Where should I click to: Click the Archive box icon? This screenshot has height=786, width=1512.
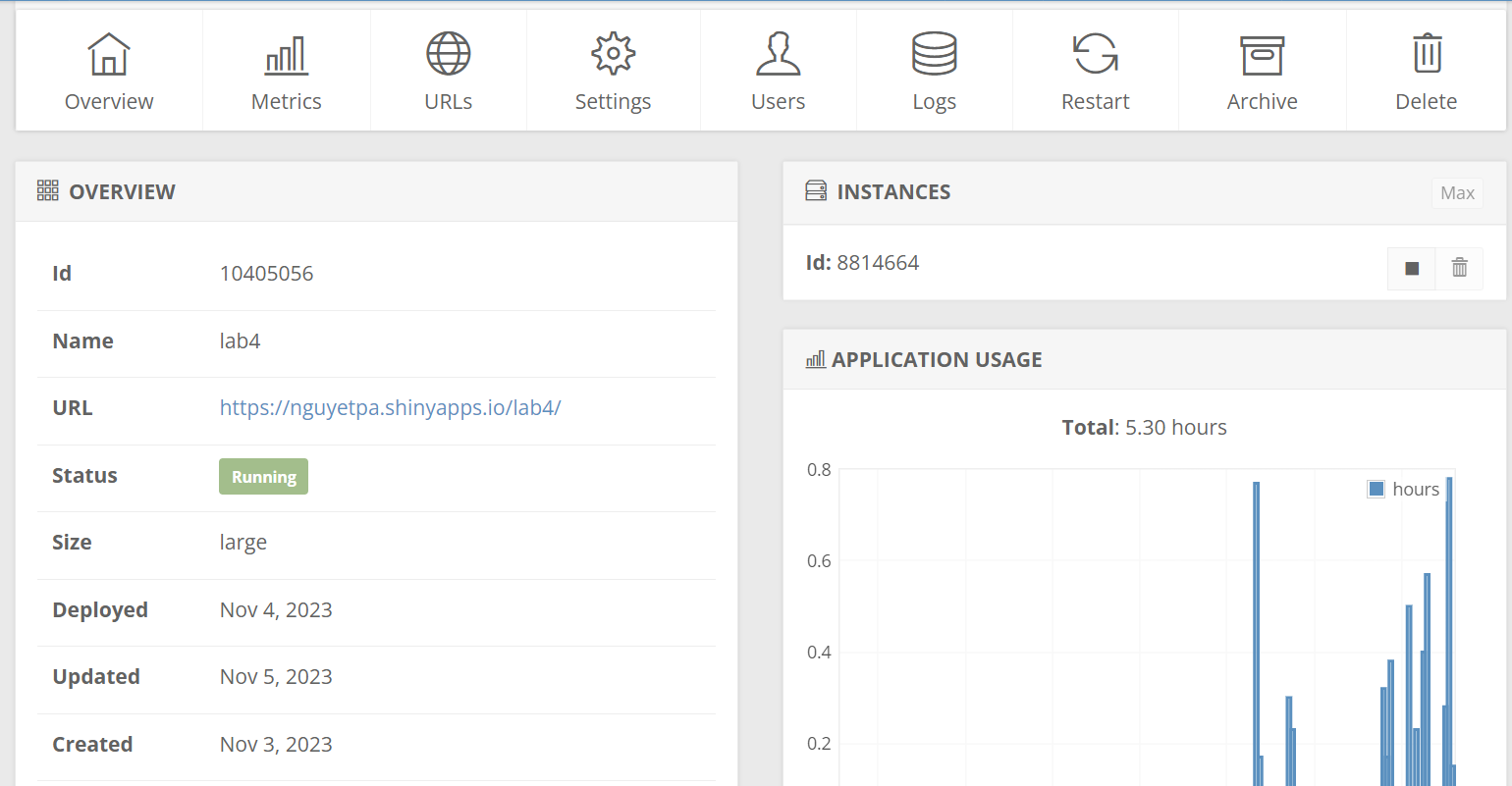point(1263,55)
